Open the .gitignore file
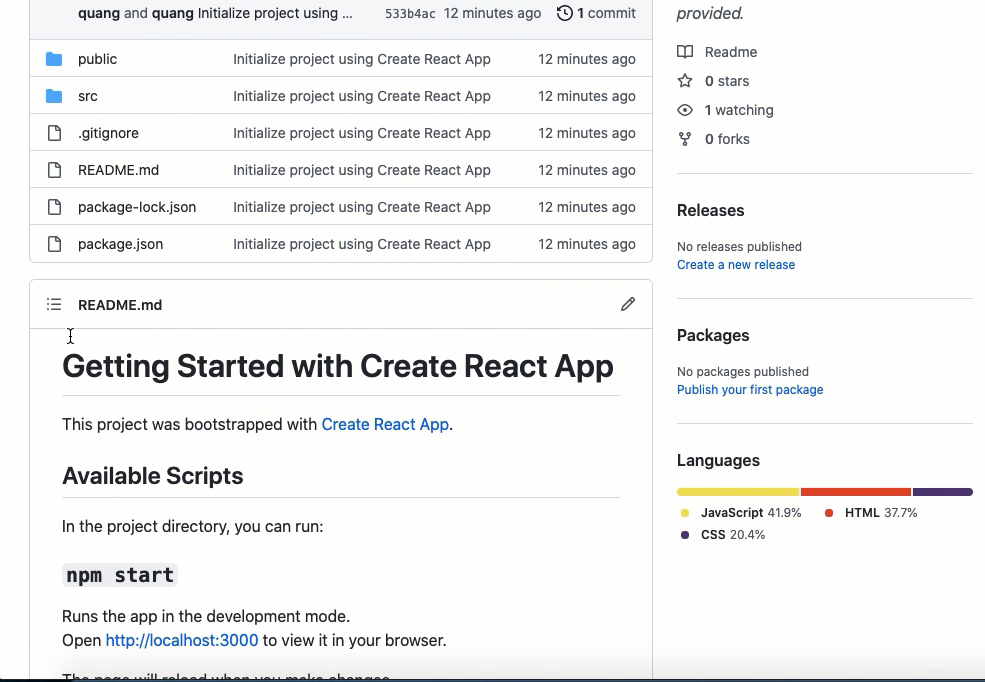985x682 pixels. pos(108,133)
